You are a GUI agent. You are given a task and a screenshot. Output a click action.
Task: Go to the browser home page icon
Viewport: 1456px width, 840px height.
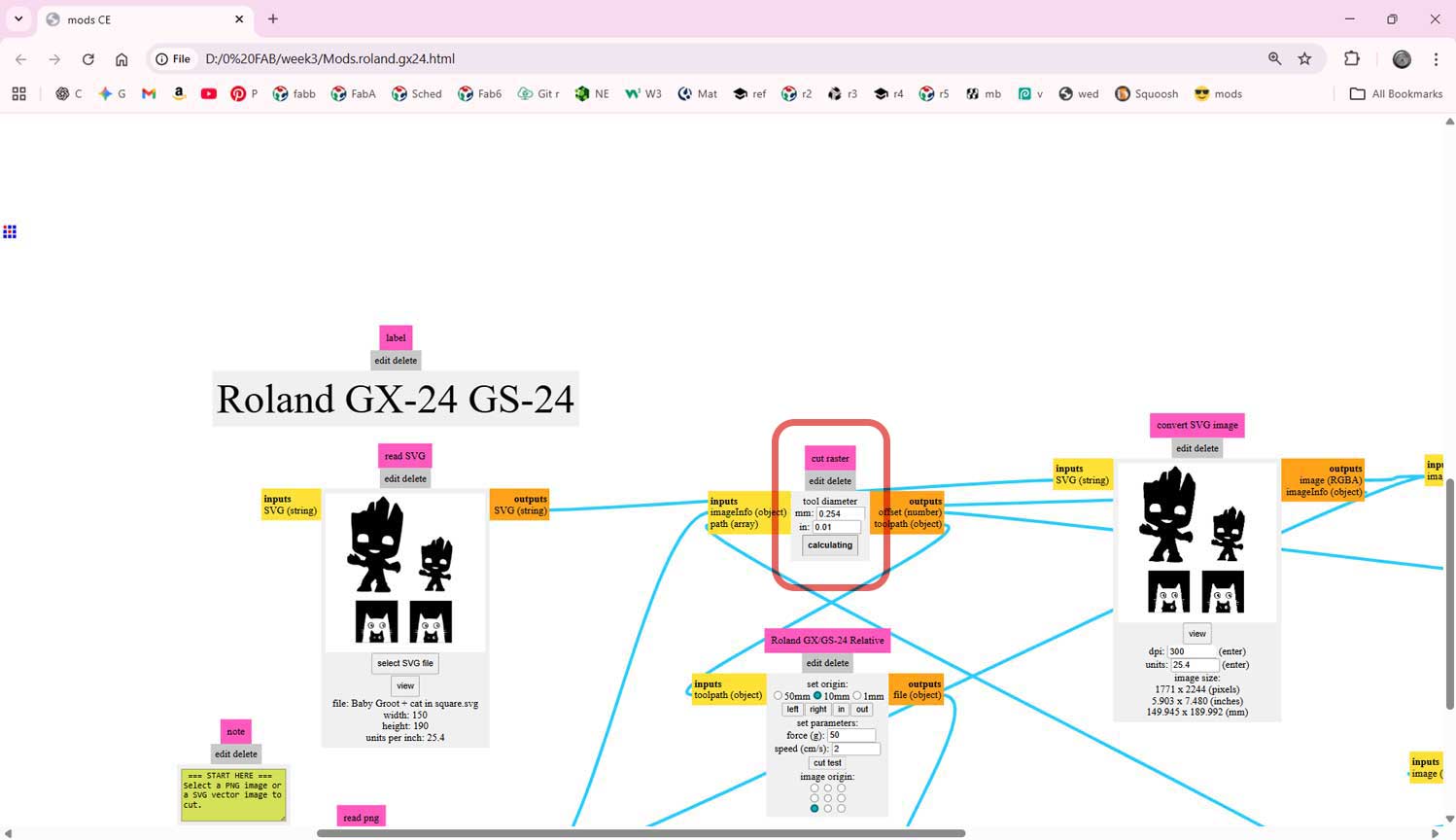tap(121, 59)
